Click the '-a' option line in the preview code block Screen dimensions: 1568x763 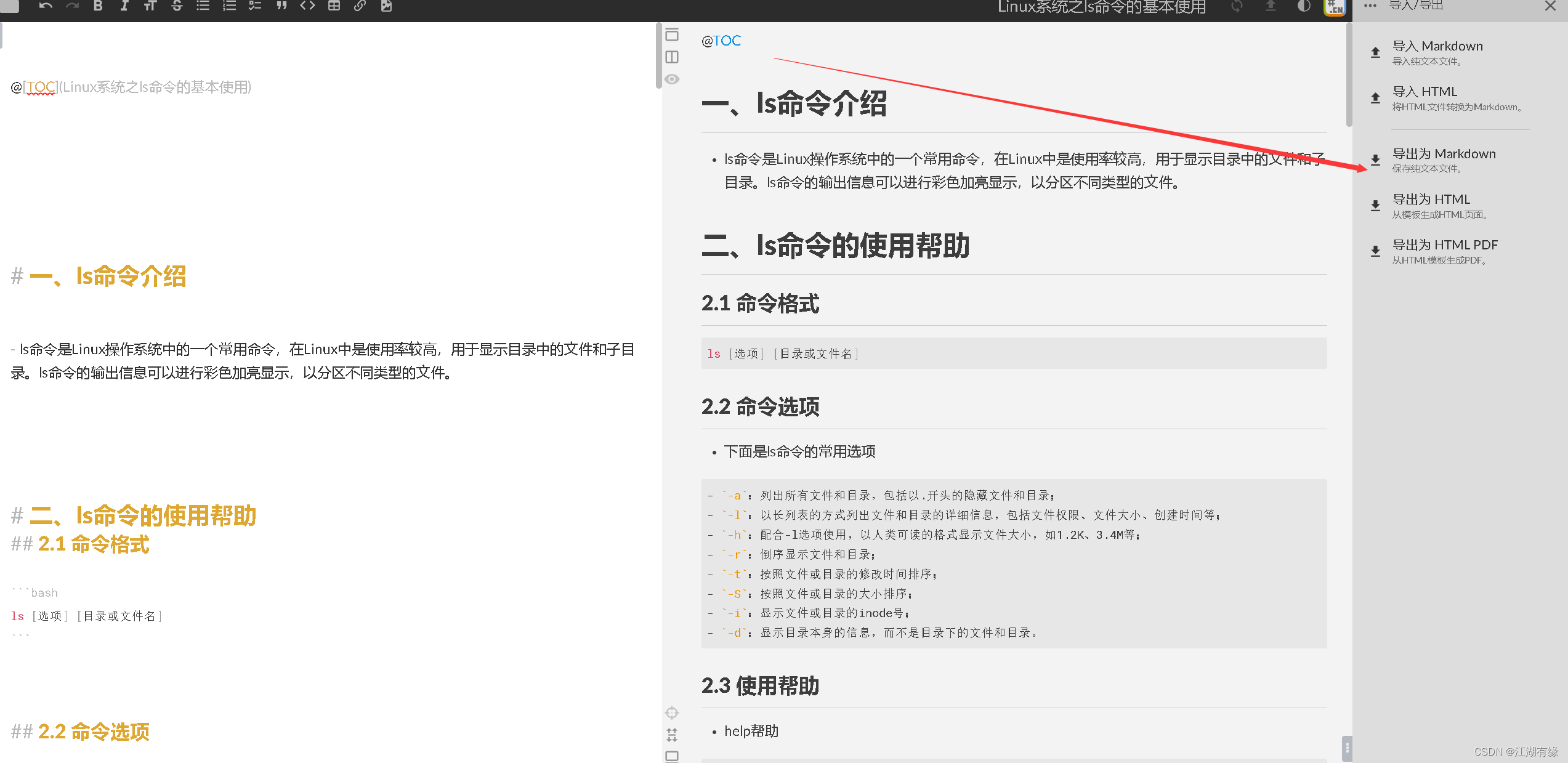[881, 495]
